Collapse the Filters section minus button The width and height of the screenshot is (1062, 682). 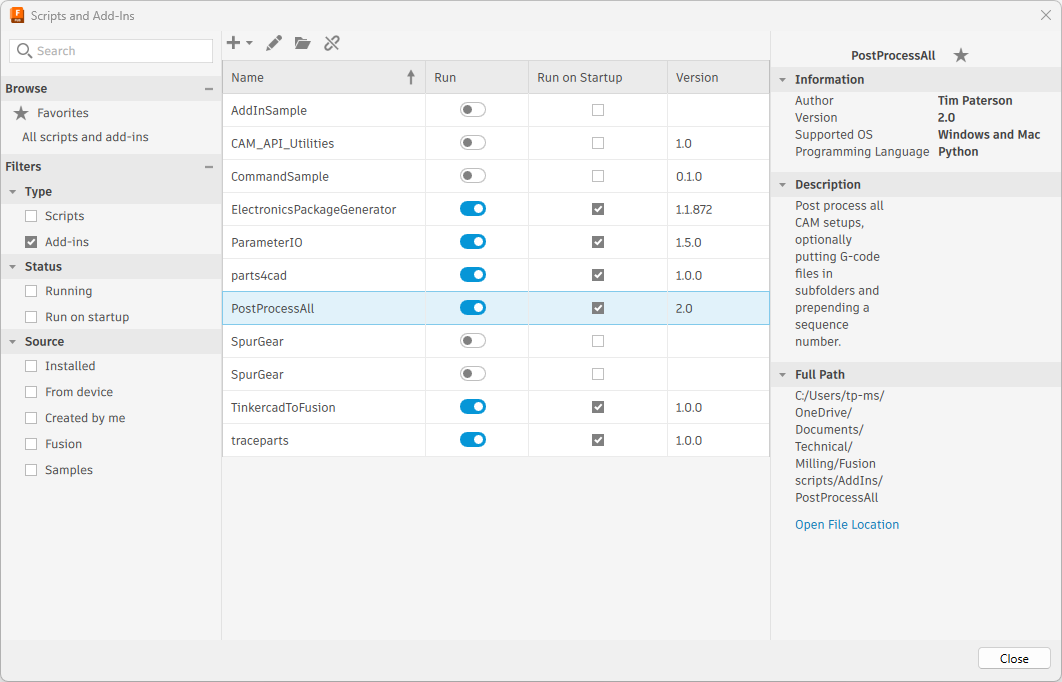click(x=209, y=167)
